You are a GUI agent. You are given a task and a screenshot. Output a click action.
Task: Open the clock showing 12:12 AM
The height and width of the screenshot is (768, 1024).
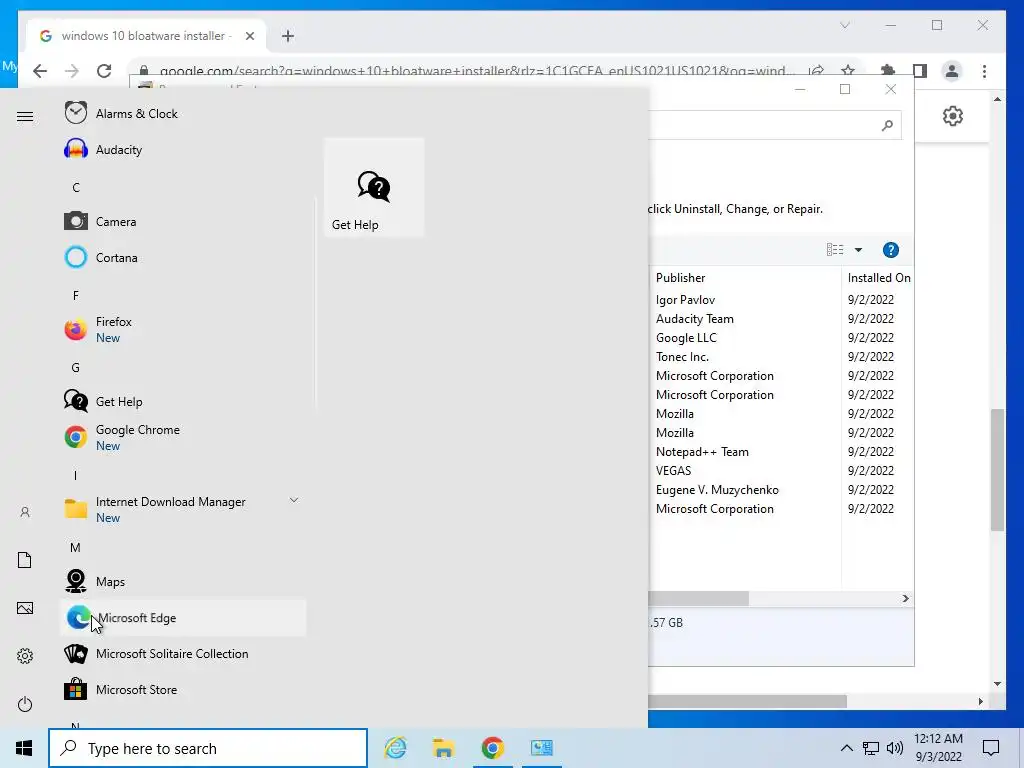click(938, 748)
